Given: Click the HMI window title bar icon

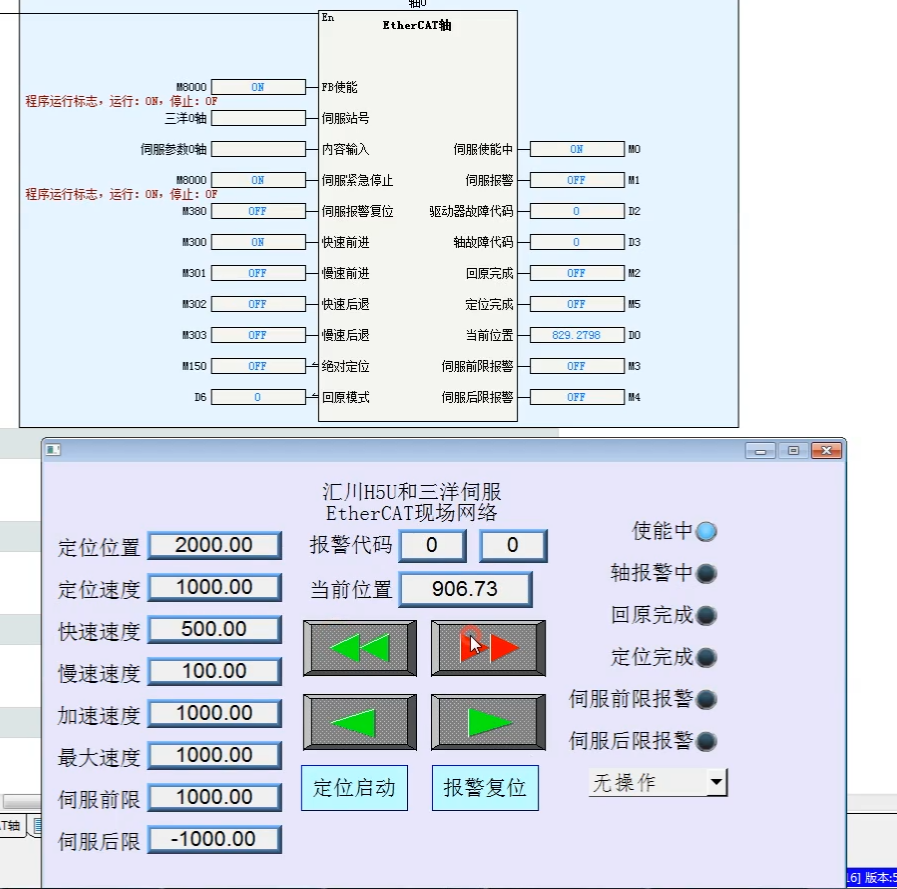Looking at the screenshot, I should [x=53, y=450].
